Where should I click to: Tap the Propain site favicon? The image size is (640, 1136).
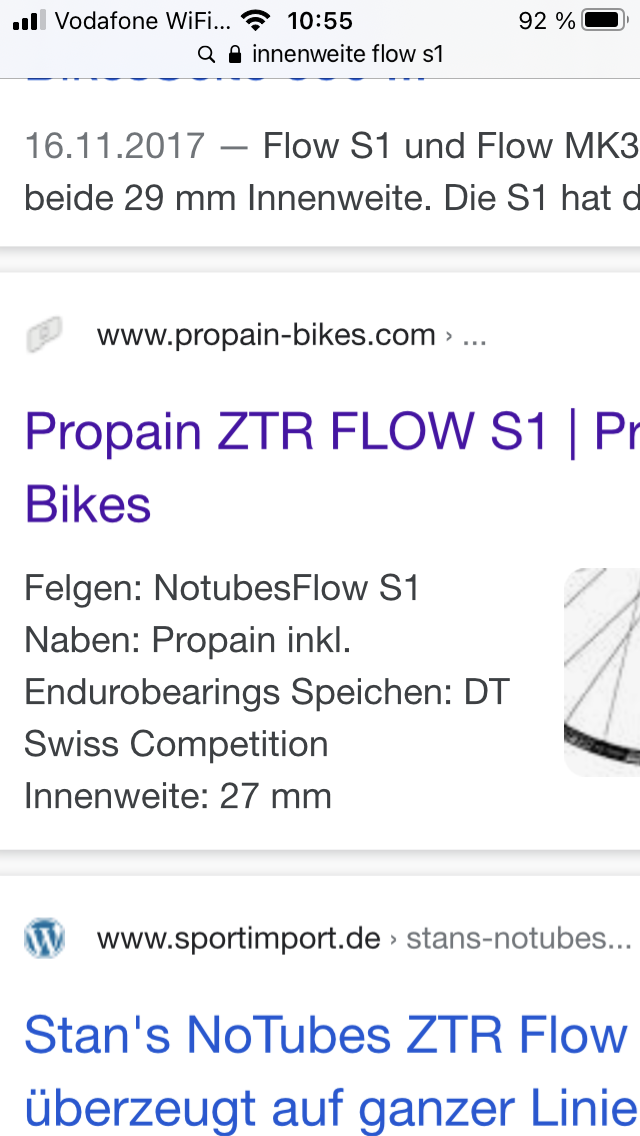[44, 334]
